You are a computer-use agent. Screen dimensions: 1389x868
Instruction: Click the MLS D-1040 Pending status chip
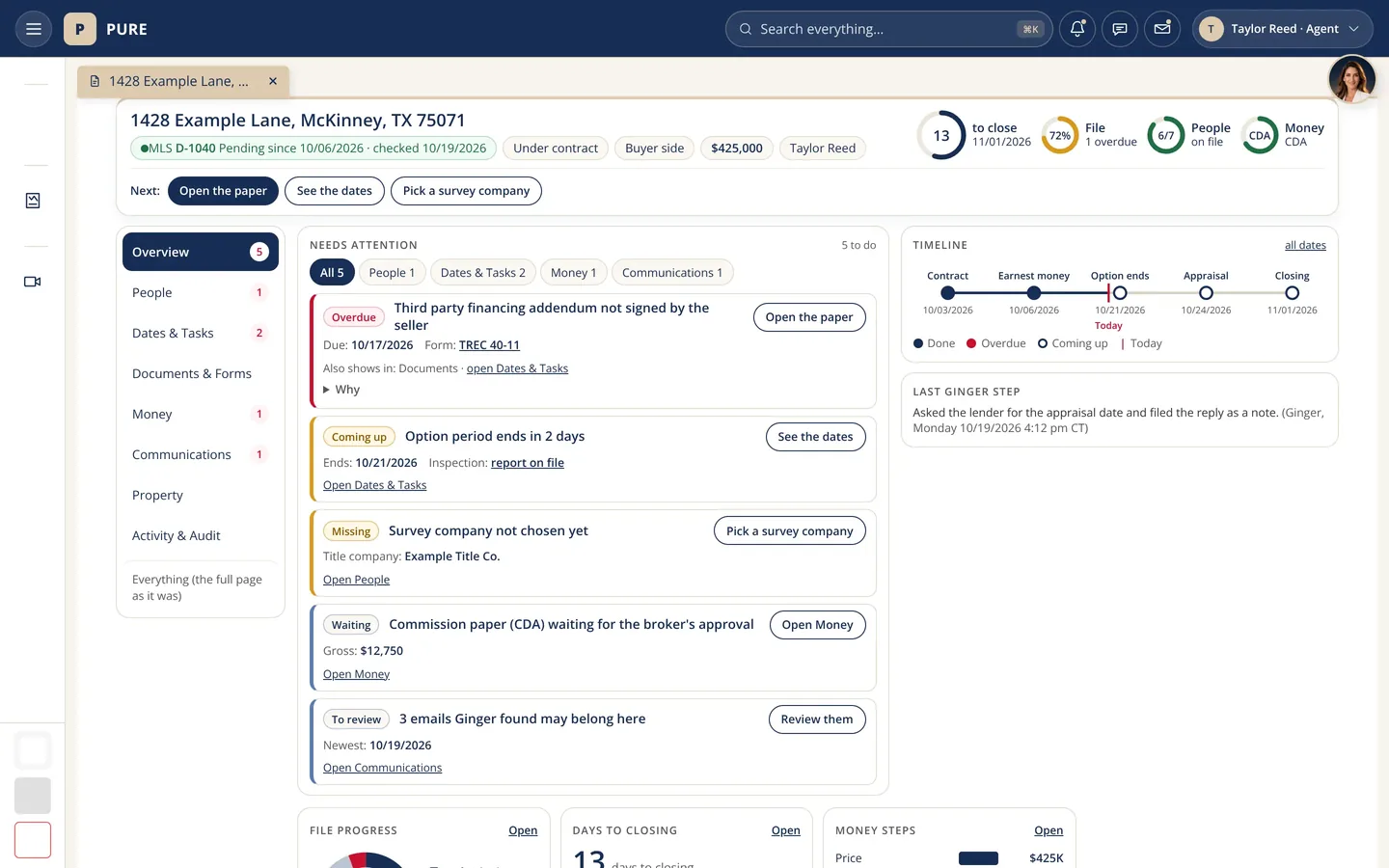[x=313, y=149]
